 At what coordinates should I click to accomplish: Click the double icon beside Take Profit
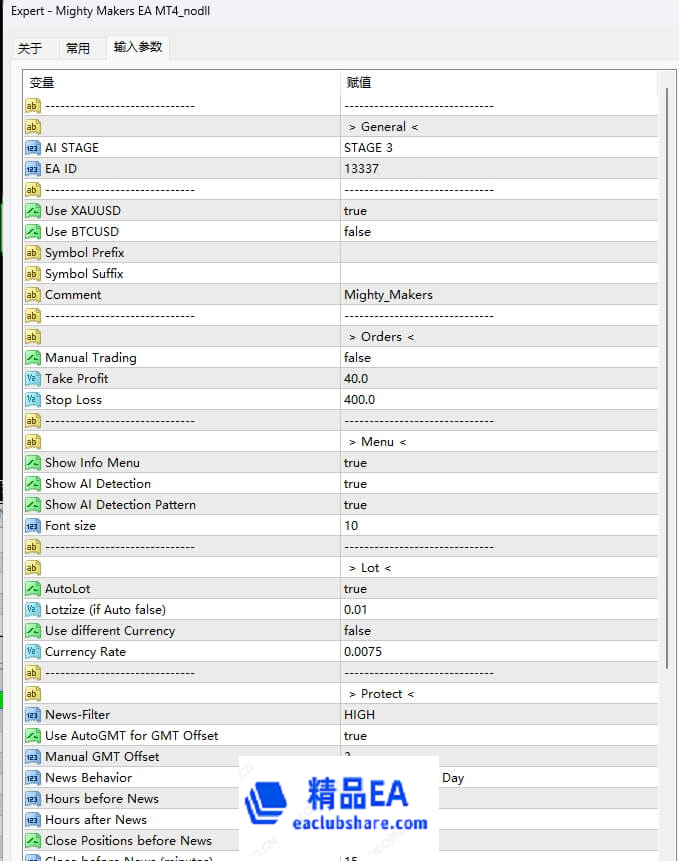tap(32, 379)
